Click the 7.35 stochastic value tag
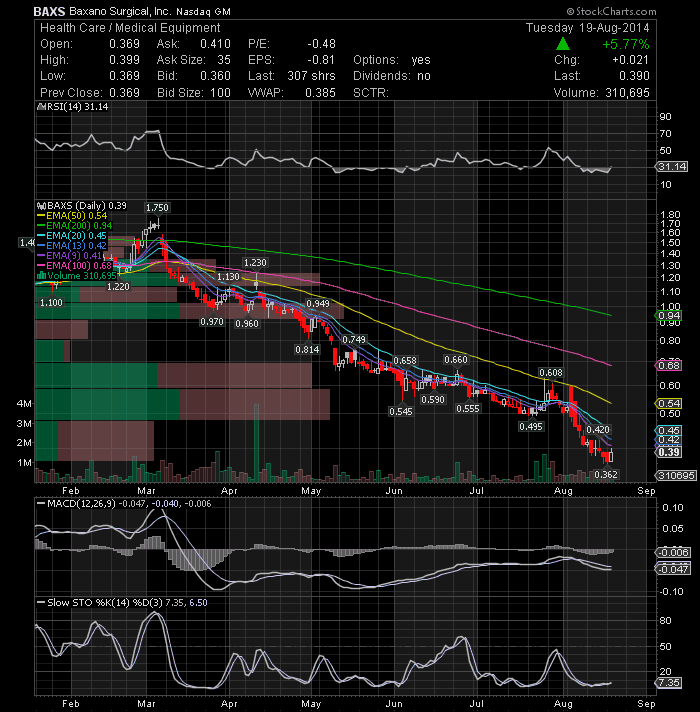Viewport: 700px width, 712px height. tap(669, 682)
